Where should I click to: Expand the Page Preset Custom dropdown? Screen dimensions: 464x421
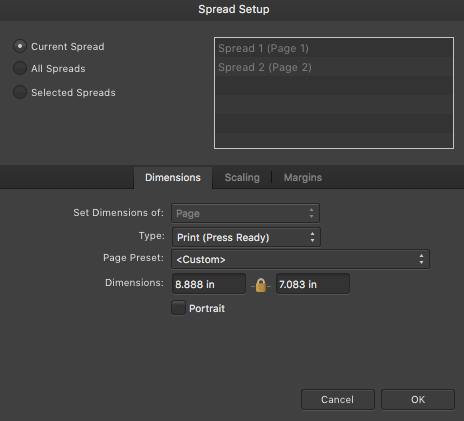[x=301, y=259]
